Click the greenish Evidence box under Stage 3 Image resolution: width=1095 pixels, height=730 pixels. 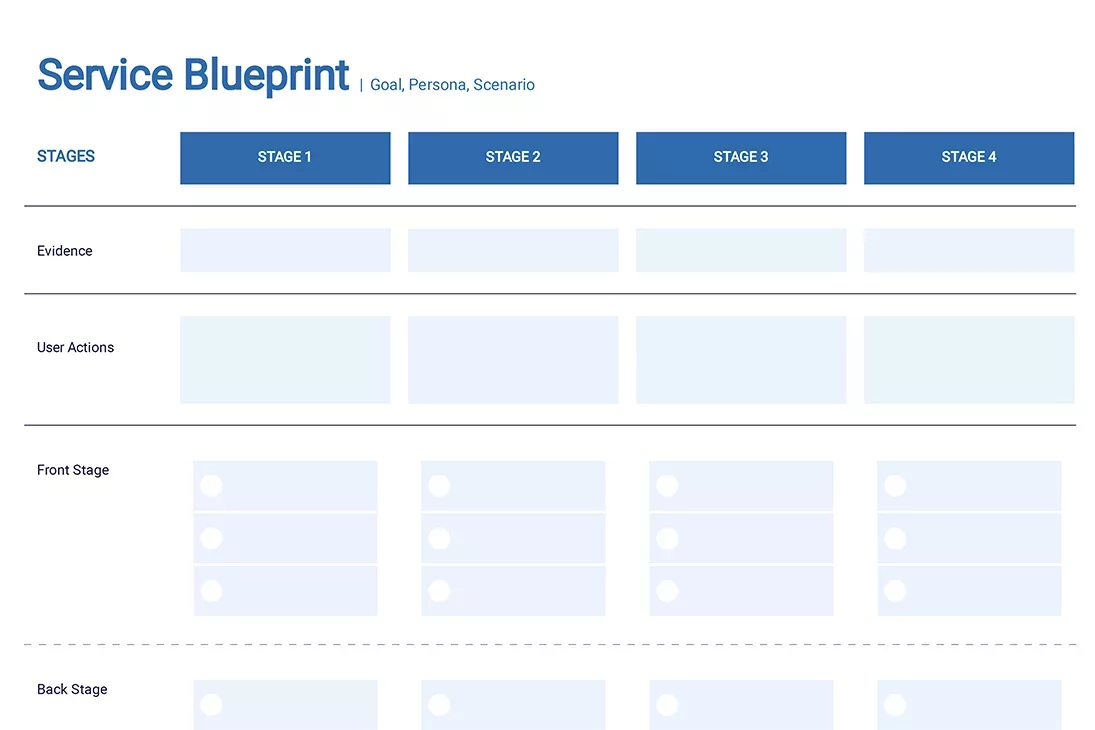coord(741,250)
